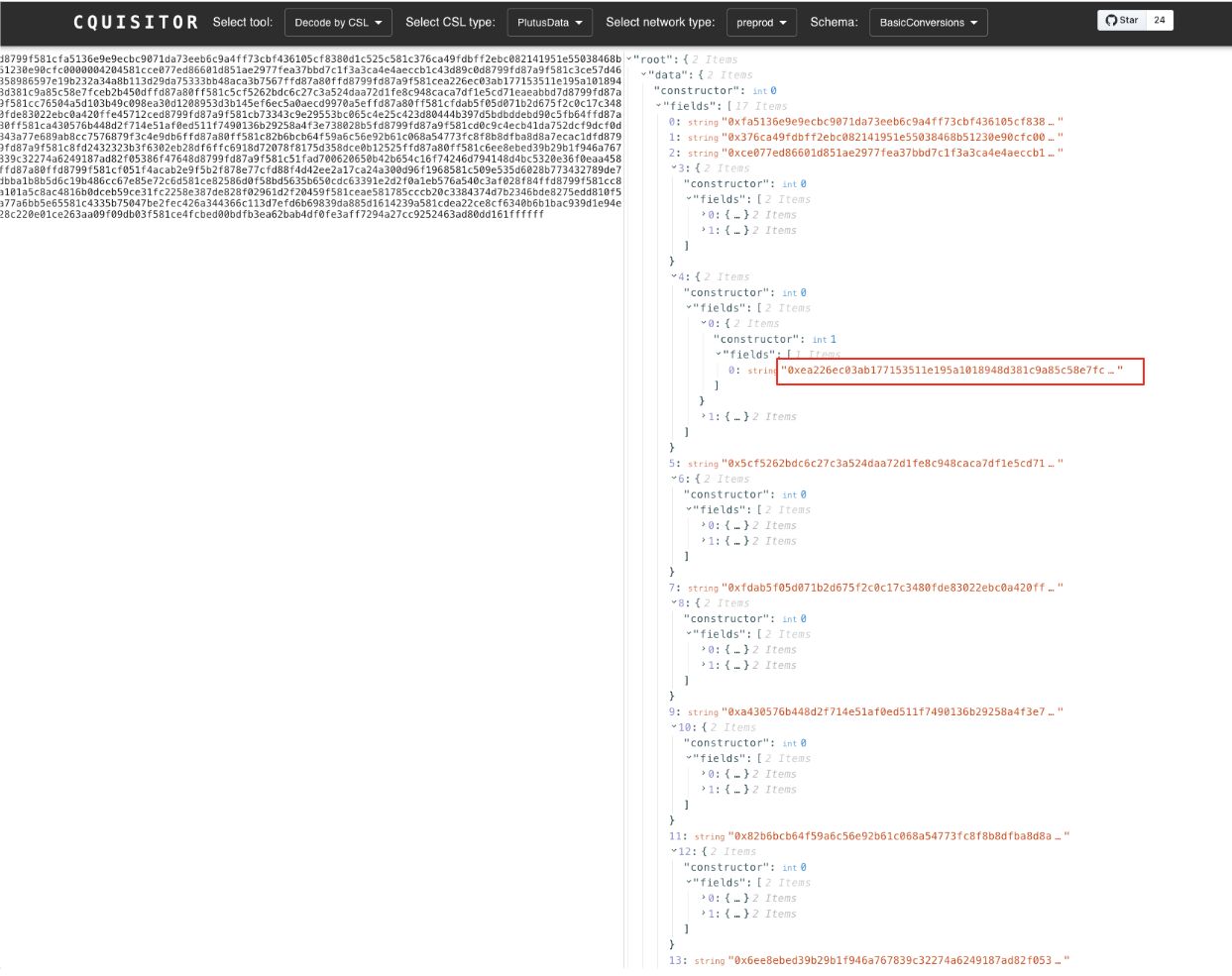Click in the hex input text area
Image resolution: width=1232 pixels, height=976 pixels.
[311, 495]
